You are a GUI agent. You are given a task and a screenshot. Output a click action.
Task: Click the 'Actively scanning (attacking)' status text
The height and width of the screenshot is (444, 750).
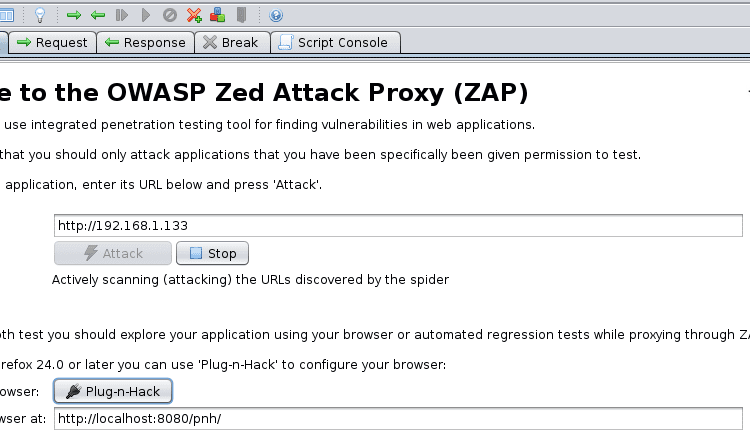click(x=250, y=279)
